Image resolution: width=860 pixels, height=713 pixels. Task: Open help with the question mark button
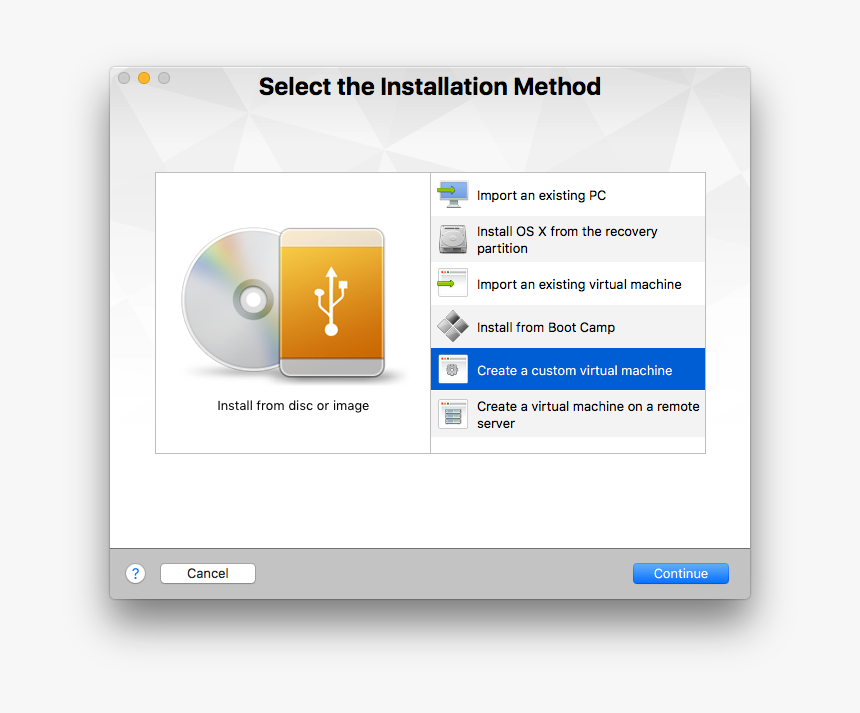coord(135,574)
